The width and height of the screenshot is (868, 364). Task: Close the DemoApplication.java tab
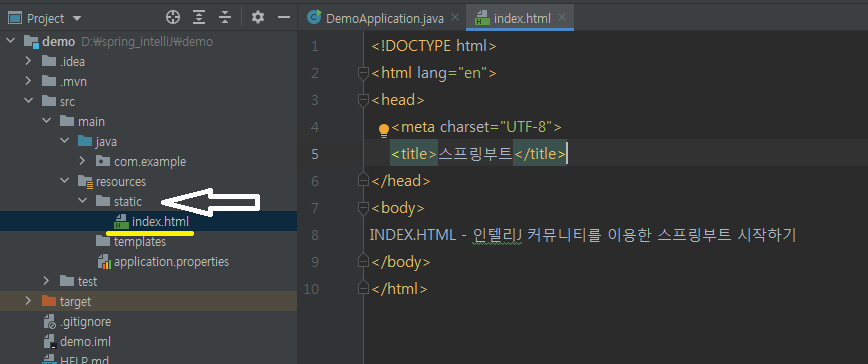455,18
